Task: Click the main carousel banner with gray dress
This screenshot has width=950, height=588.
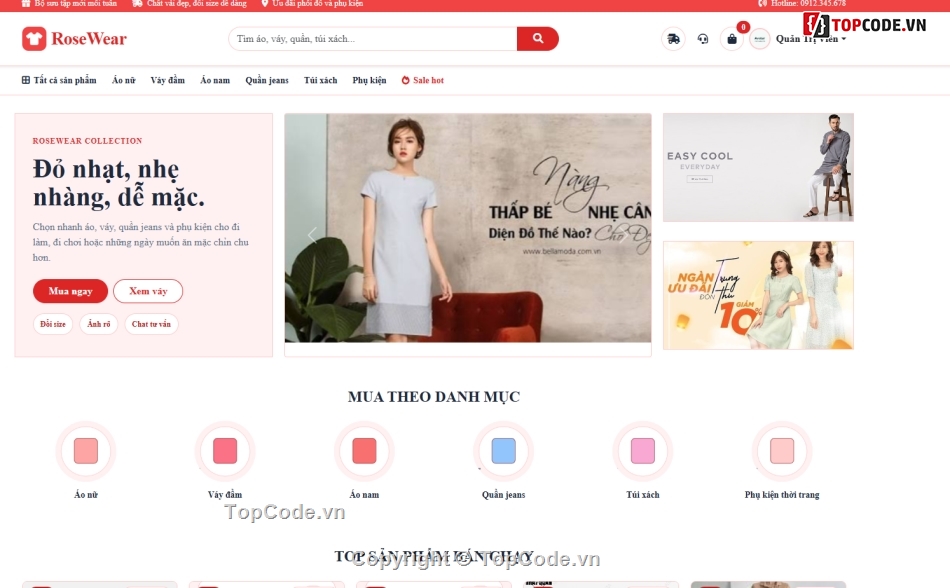Action: (468, 228)
